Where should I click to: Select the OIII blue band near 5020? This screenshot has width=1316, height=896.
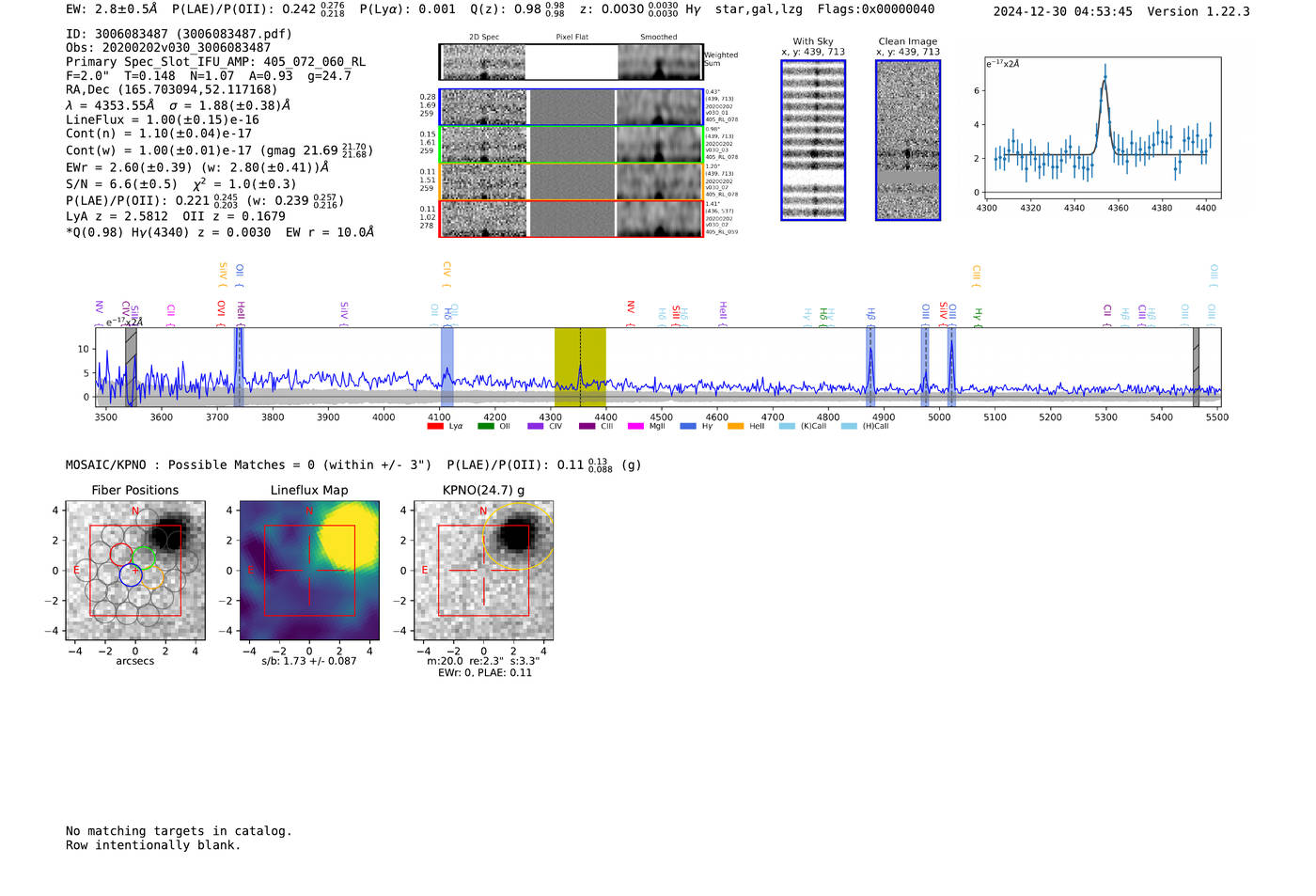pyautogui.click(x=951, y=368)
